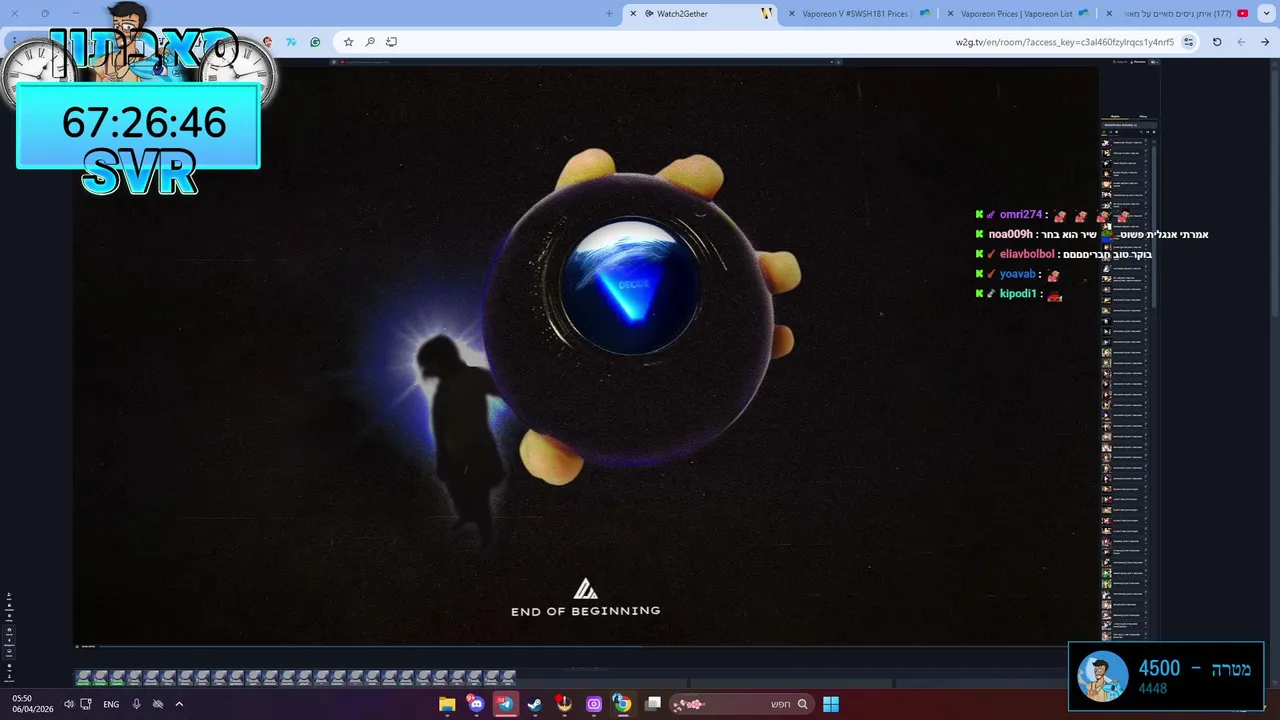This screenshot has width=1280, height=720.
Task: Open Task View from the taskbar
Action: pos(653,704)
